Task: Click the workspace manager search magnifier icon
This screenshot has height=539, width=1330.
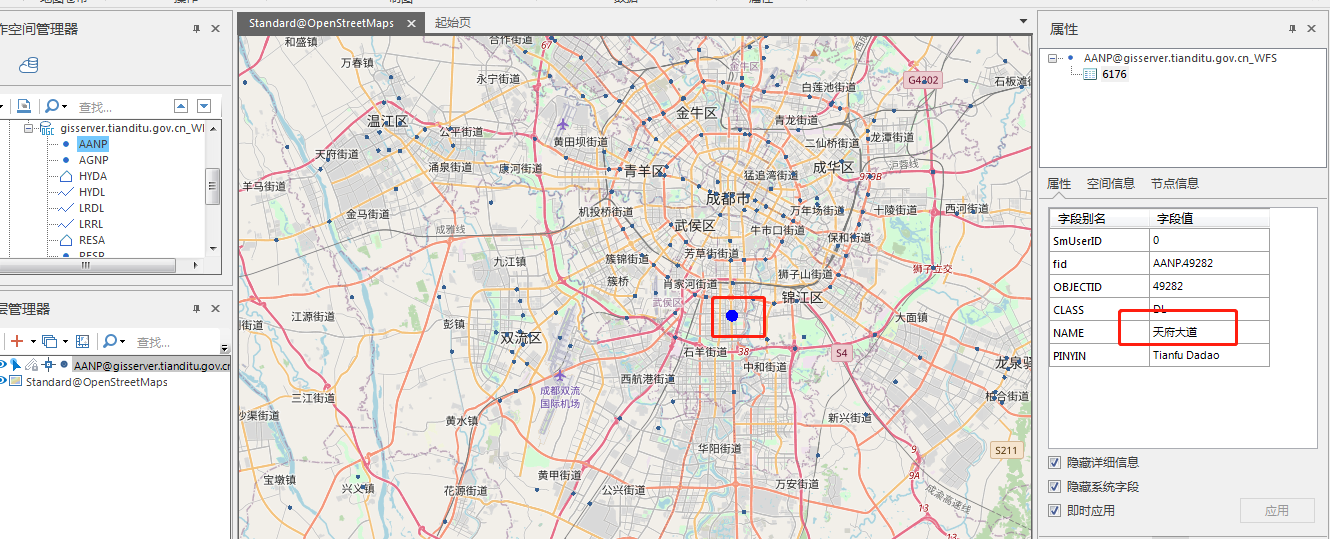Action: (51, 106)
